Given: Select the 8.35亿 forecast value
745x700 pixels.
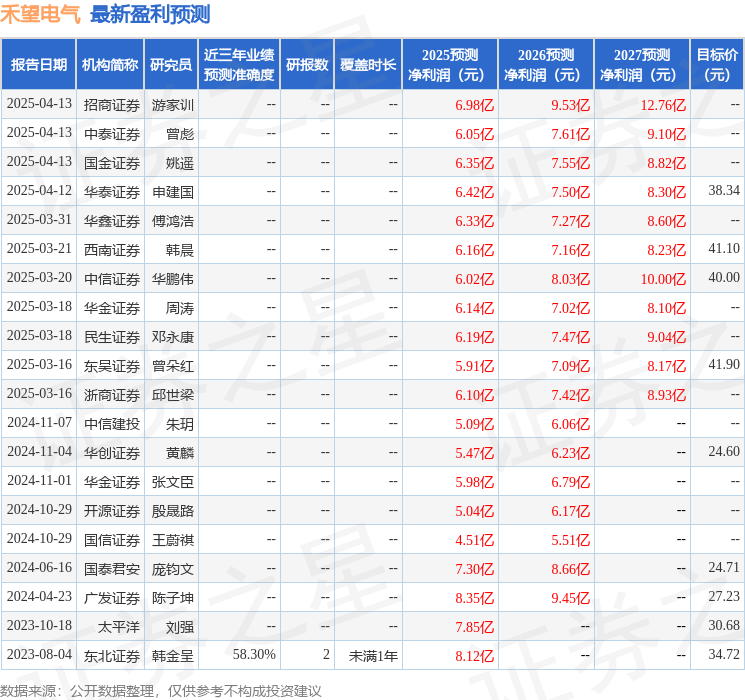Looking at the screenshot, I should [x=475, y=598].
